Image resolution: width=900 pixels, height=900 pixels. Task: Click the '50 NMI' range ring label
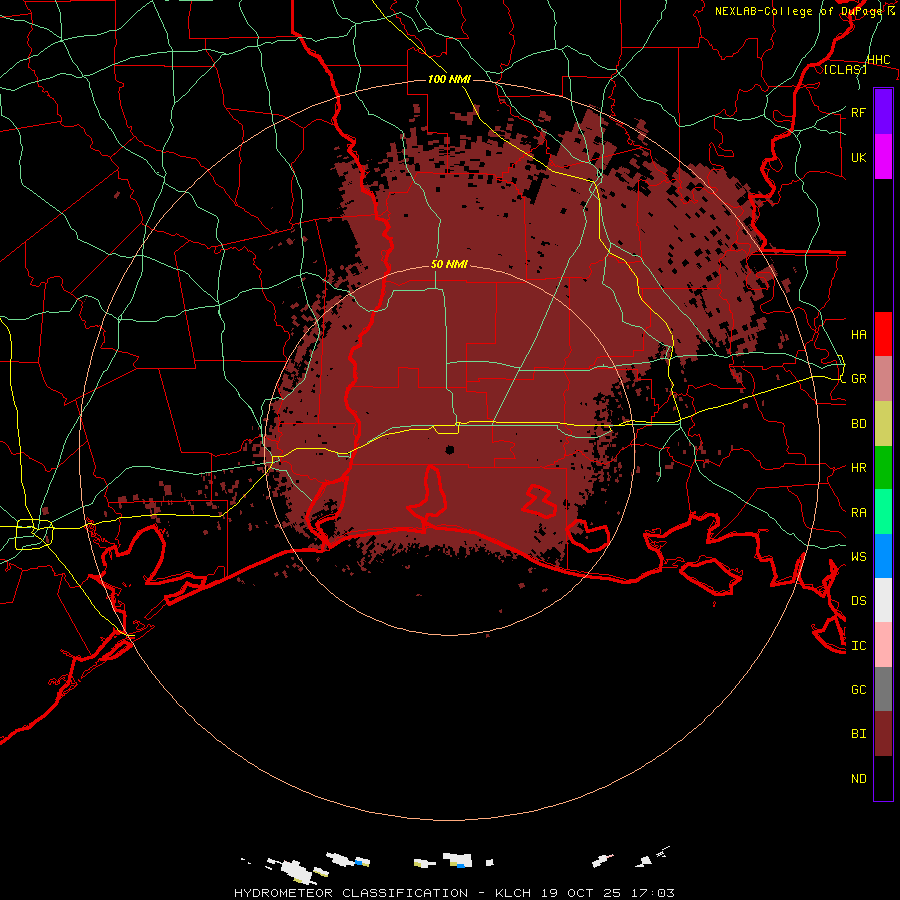click(449, 265)
